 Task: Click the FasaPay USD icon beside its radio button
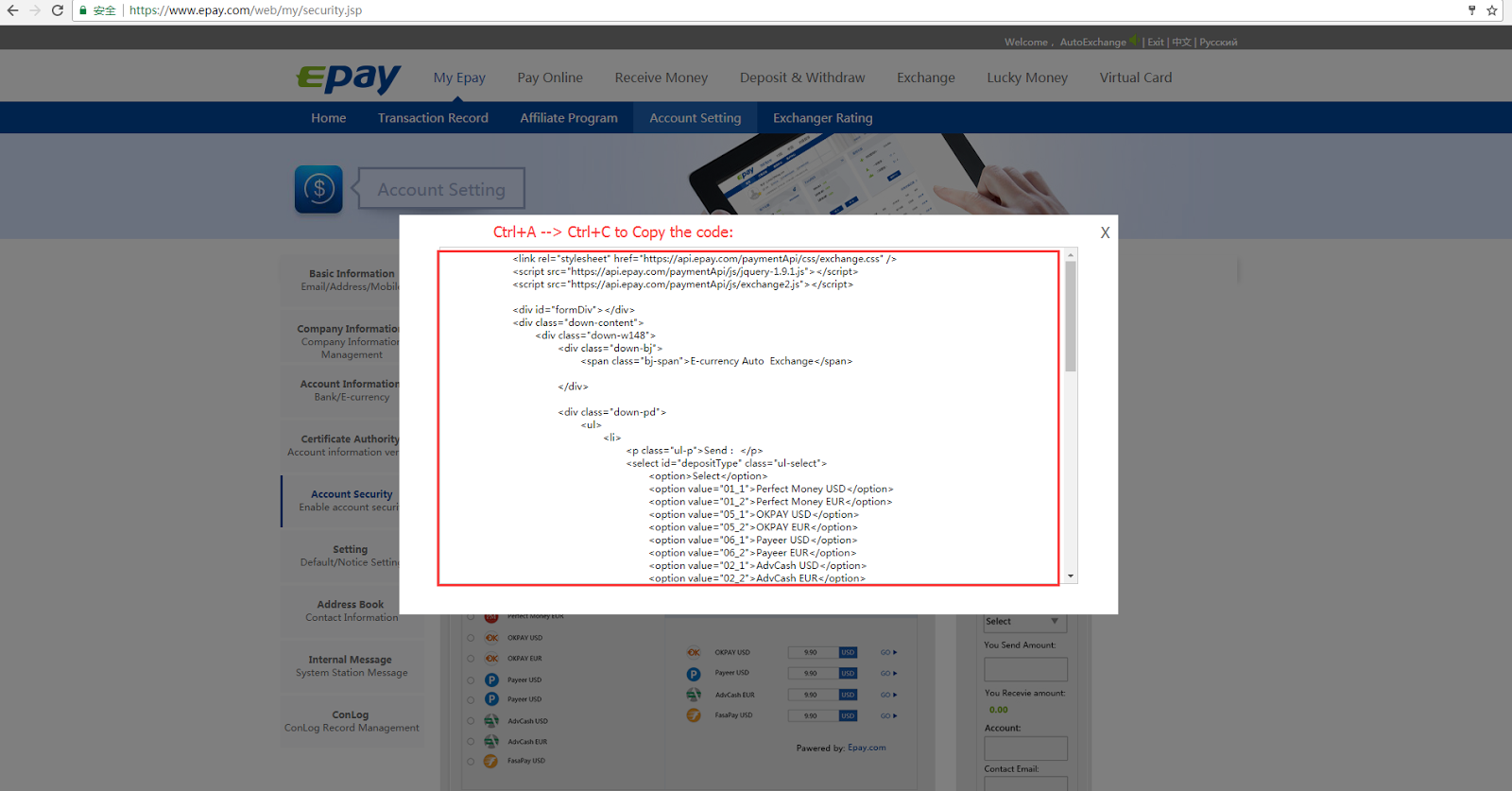click(491, 761)
